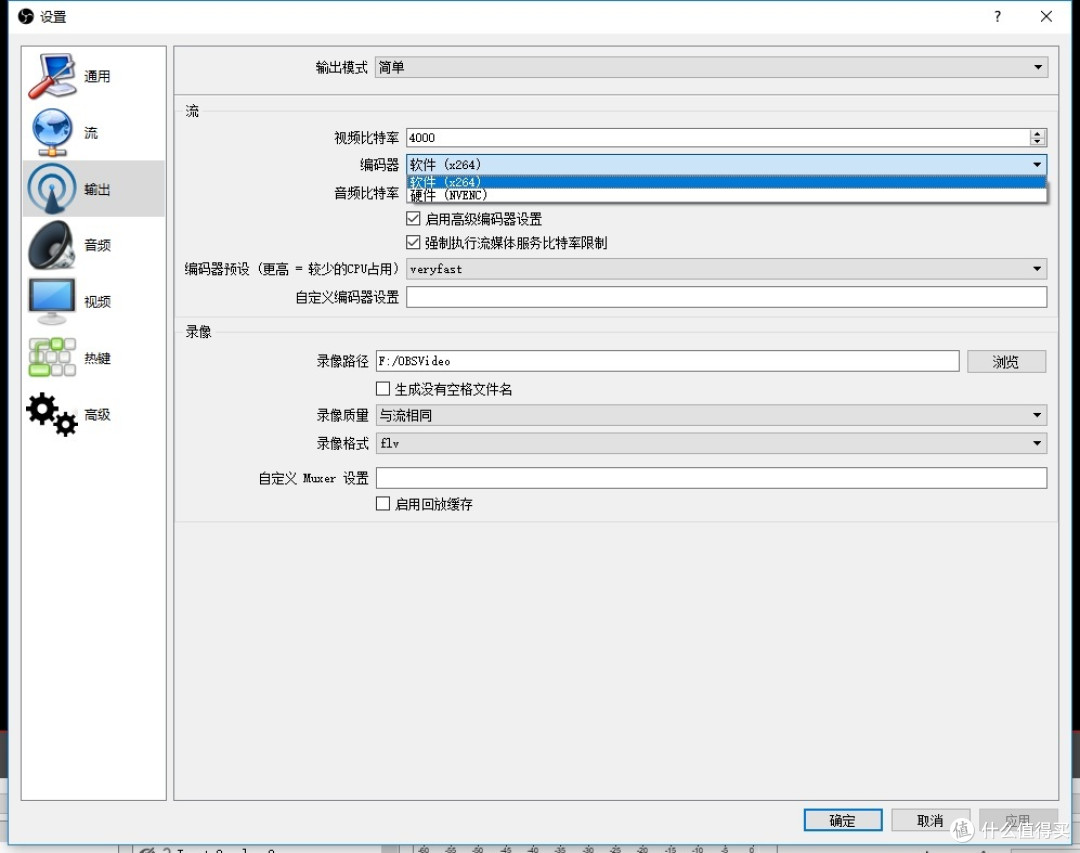Choose 软件 (x264) from encoder list
Viewport: 1080px width, 853px height.
(x=727, y=182)
